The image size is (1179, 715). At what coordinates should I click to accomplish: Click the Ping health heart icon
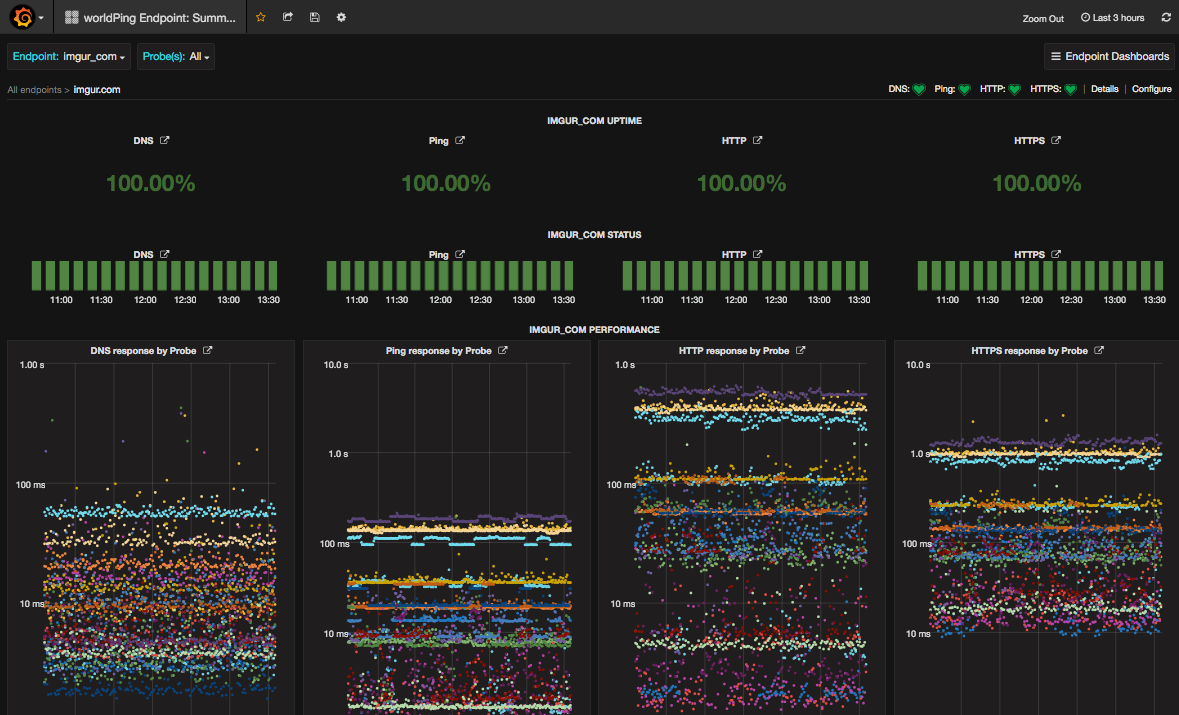(965, 89)
